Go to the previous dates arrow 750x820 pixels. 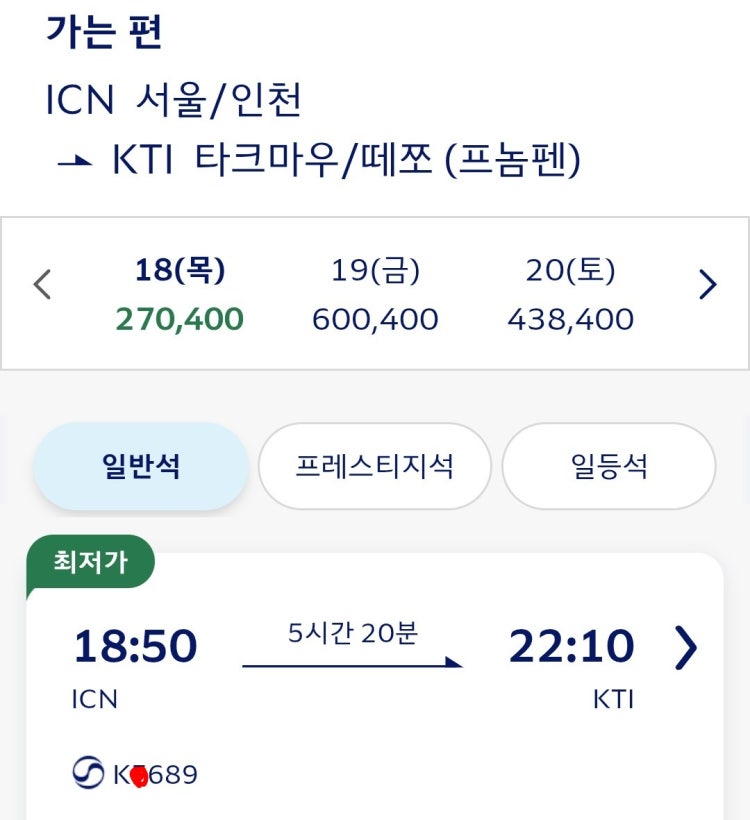click(42, 284)
